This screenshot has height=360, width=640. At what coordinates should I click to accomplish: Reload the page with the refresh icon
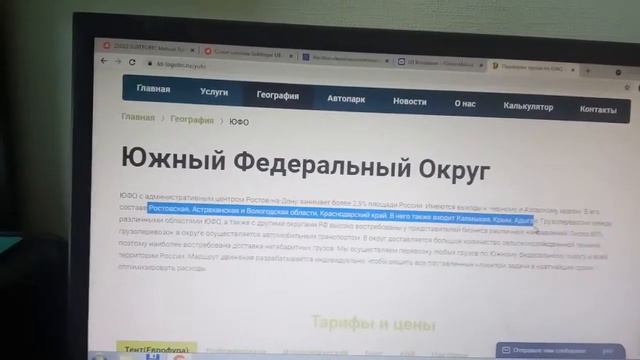click(x=132, y=62)
